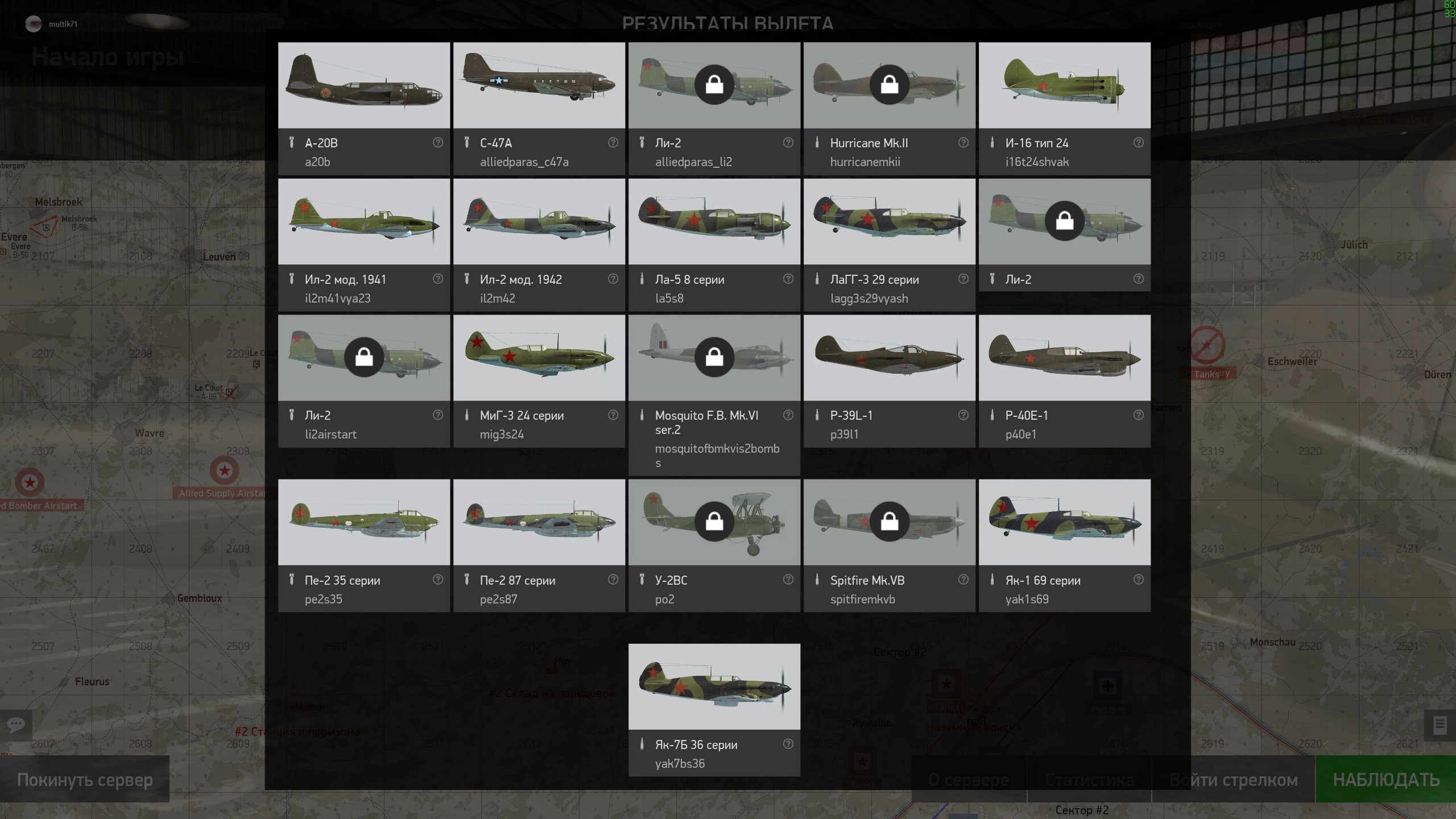Open the info icon for Як-7Б 36 серии
This screenshot has width=1456, height=819.
(788, 744)
